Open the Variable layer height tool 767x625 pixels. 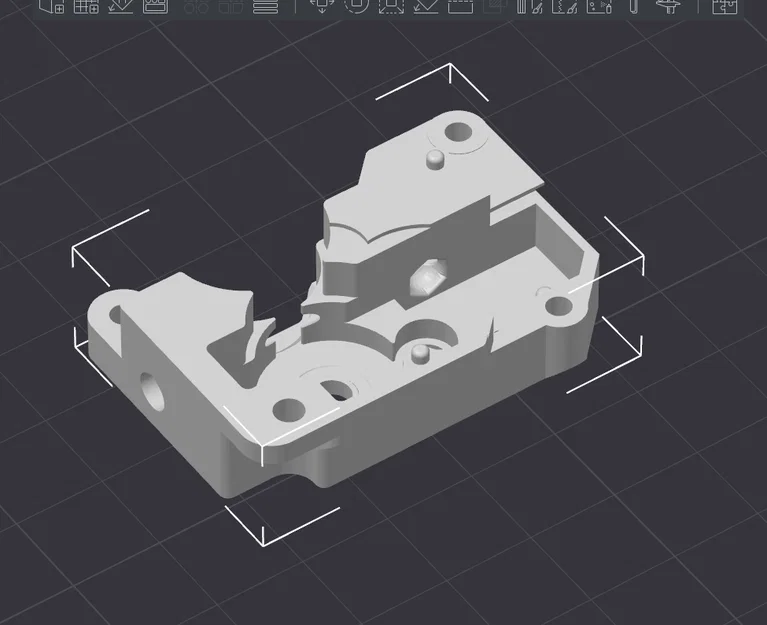click(266, 6)
